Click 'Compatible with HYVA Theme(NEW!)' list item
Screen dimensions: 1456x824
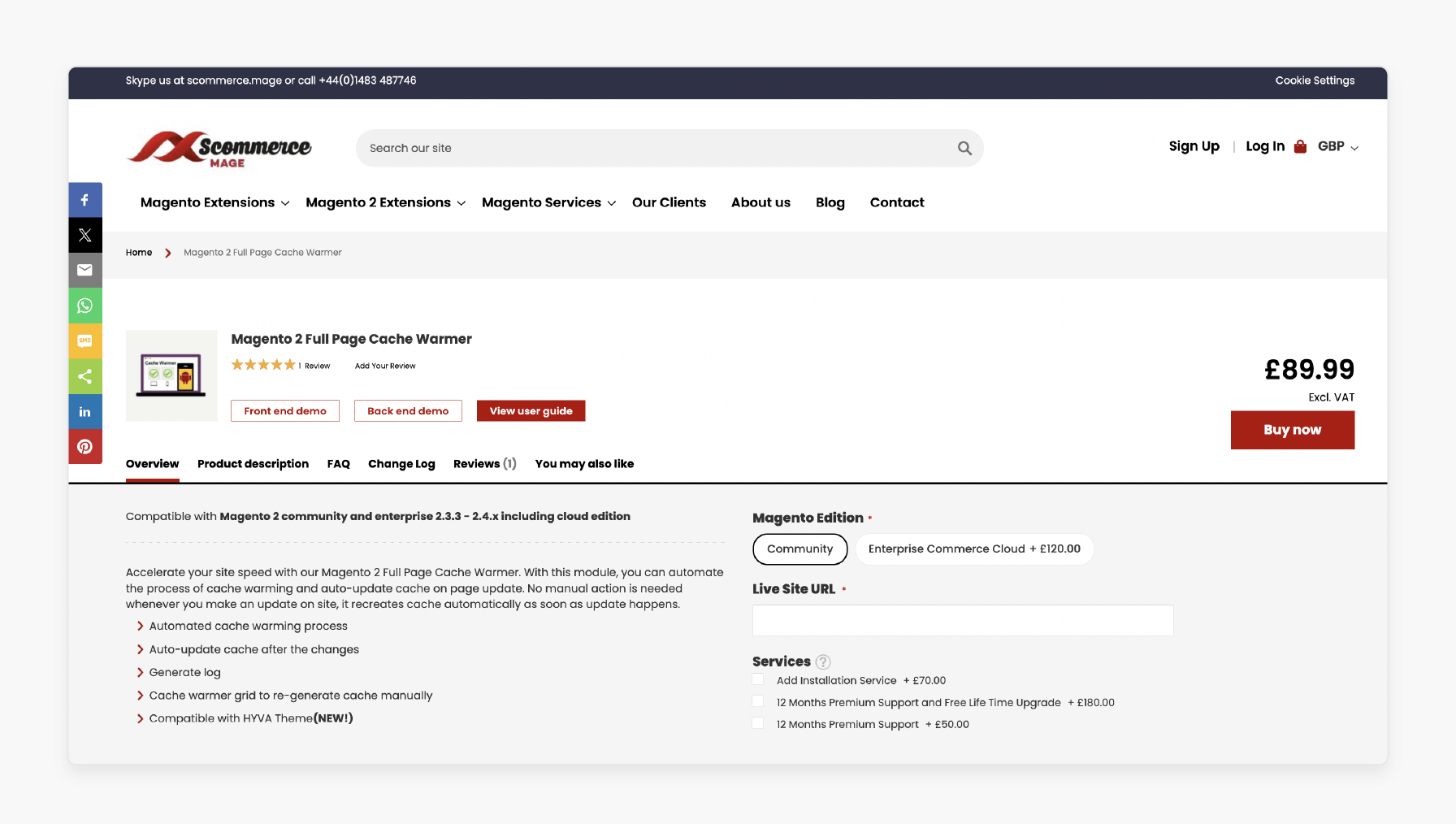coord(251,718)
